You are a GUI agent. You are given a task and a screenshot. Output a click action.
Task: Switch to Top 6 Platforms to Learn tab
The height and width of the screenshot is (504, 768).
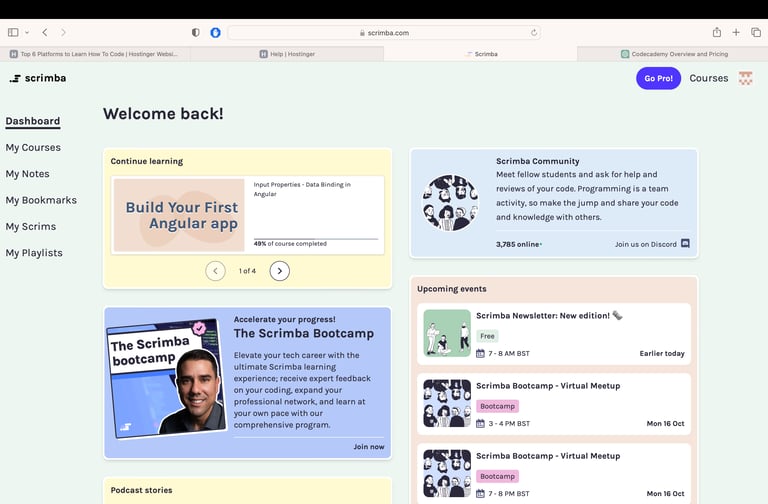[94, 54]
